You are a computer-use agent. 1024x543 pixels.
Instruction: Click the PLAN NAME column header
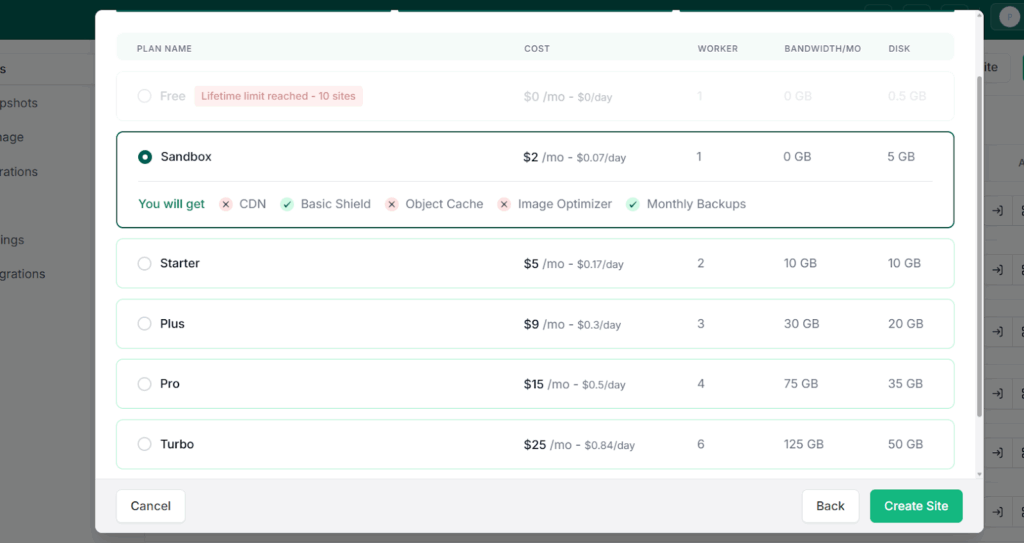pos(164,48)
